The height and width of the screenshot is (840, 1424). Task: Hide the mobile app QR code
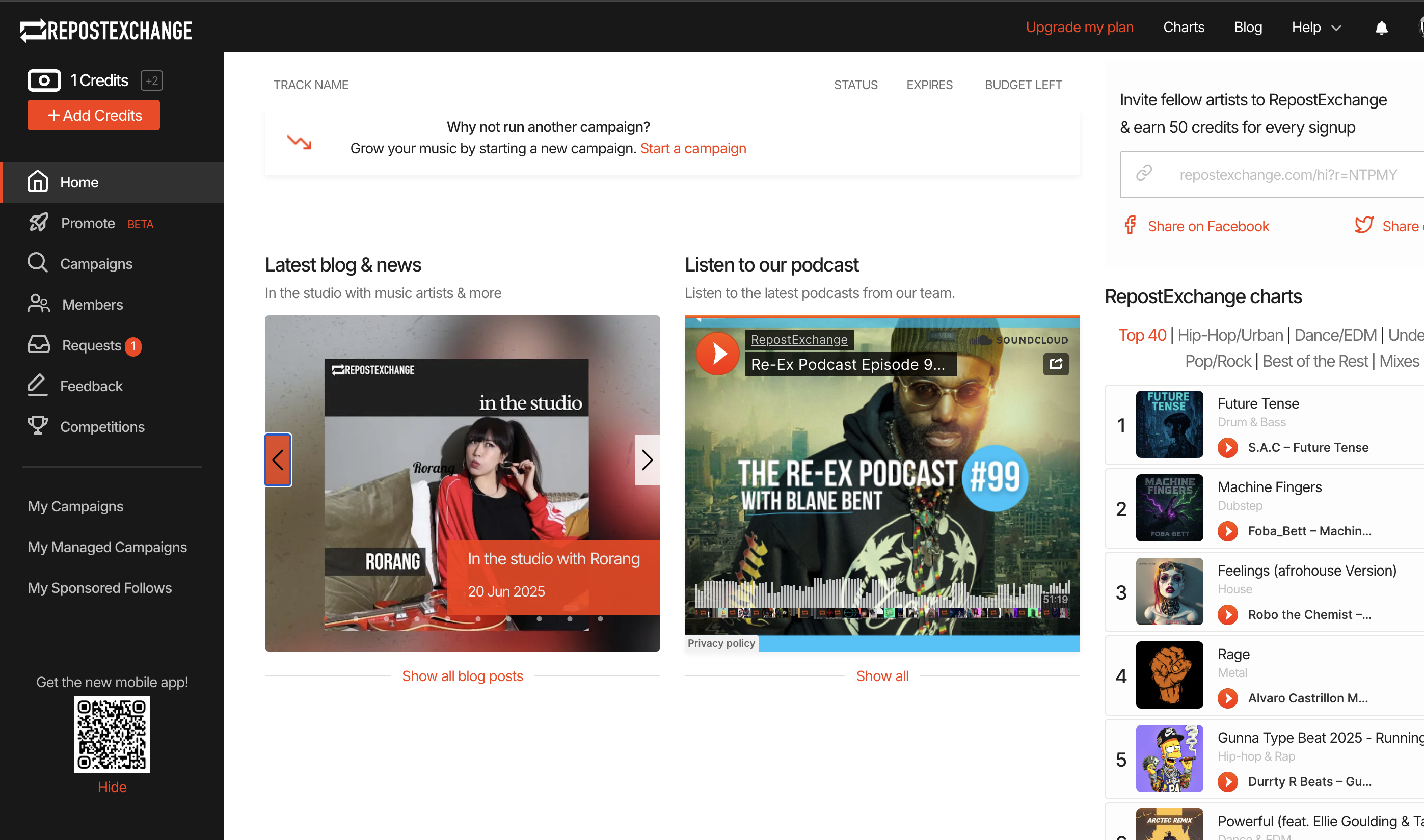[112, 787]
